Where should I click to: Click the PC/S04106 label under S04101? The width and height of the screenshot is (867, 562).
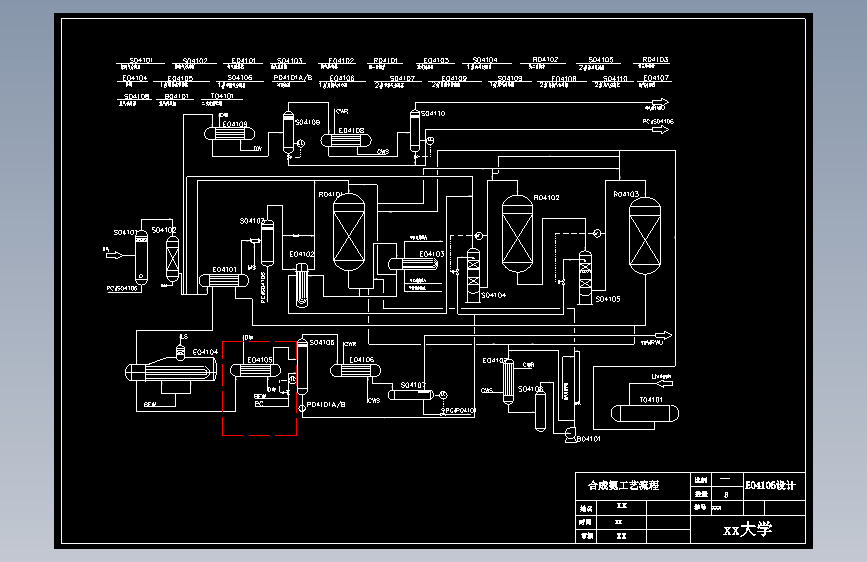tap(122, 288)
